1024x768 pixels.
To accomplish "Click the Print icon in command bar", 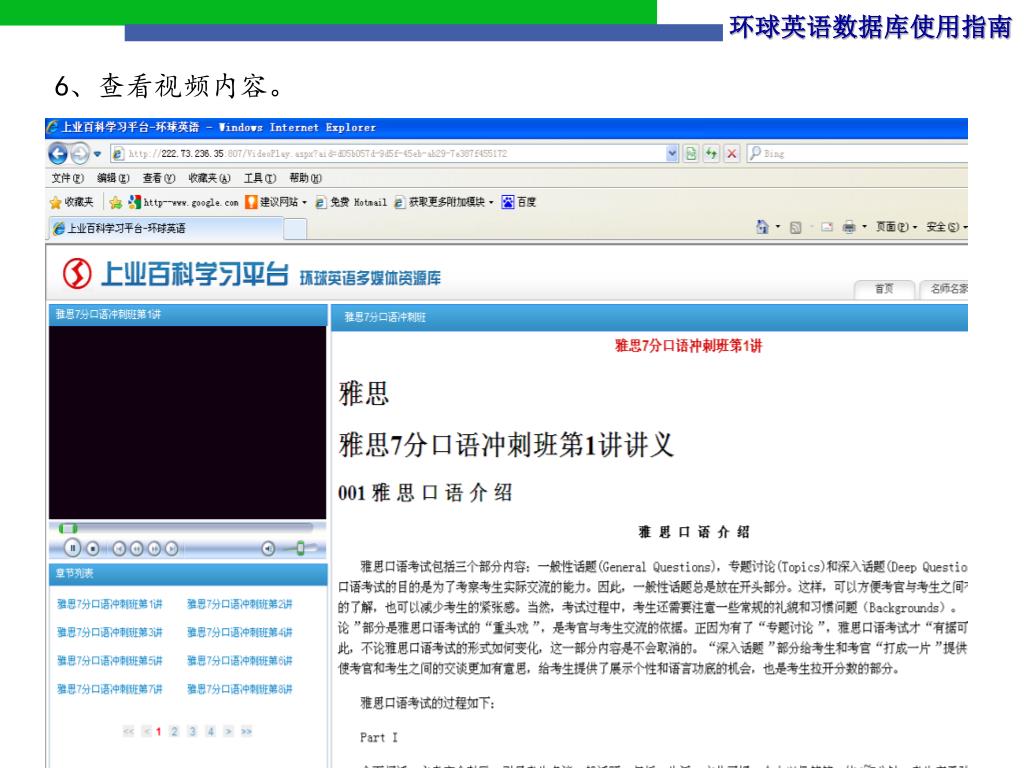I will pos(849,227).
